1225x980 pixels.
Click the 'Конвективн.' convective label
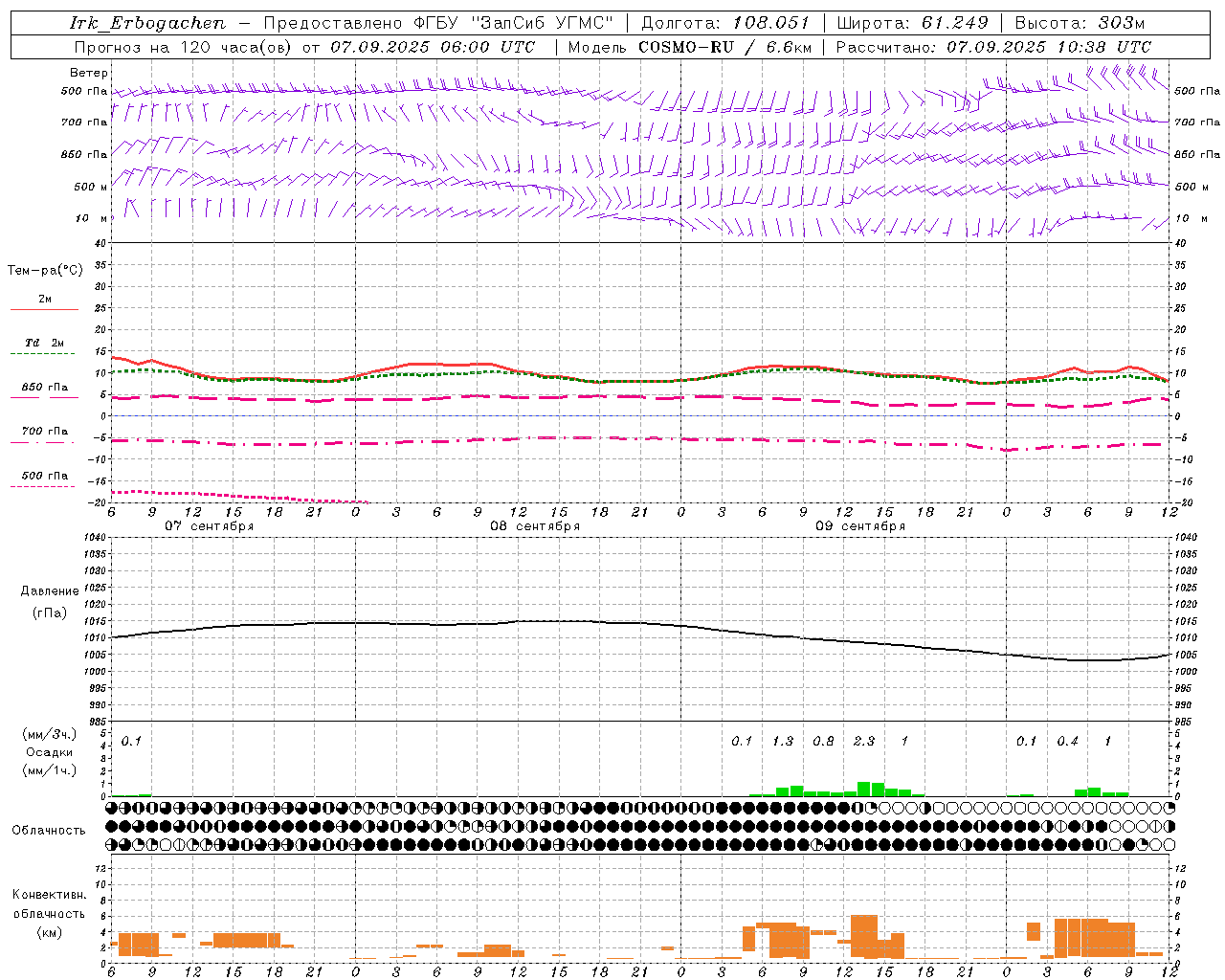pyautogui.click(x=49, y=895)
